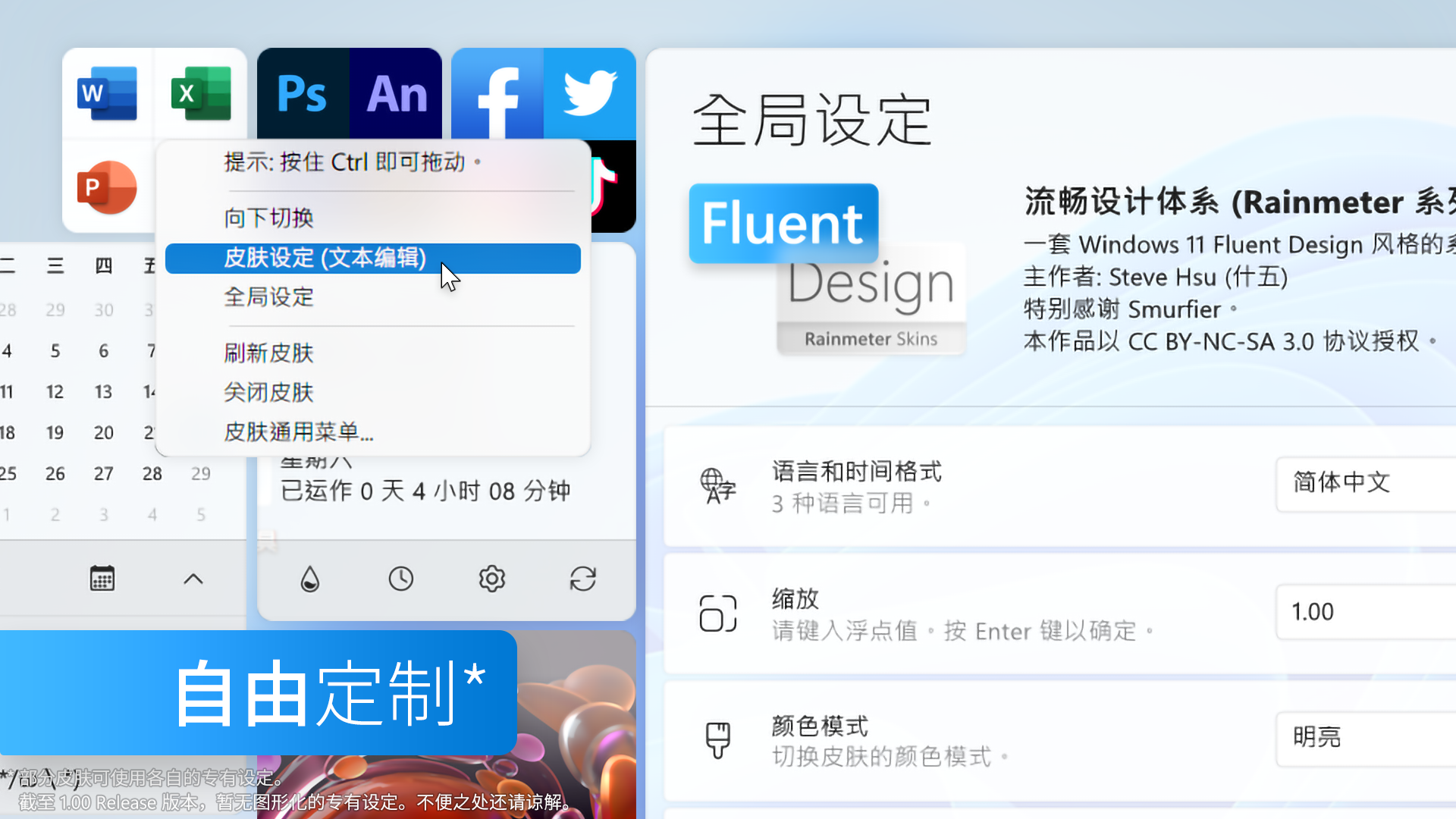
Task: Click the greyed day 30 in calendar
Action: [104, 310]
